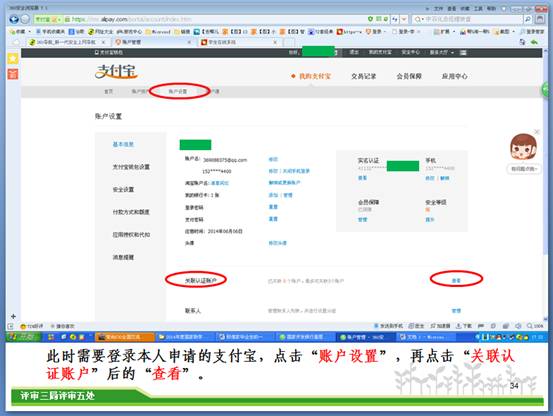The width and height of the screenshot is (553, 416).
Task: Switch to the orange highlighted taskbar window
Action: [125, 337]
